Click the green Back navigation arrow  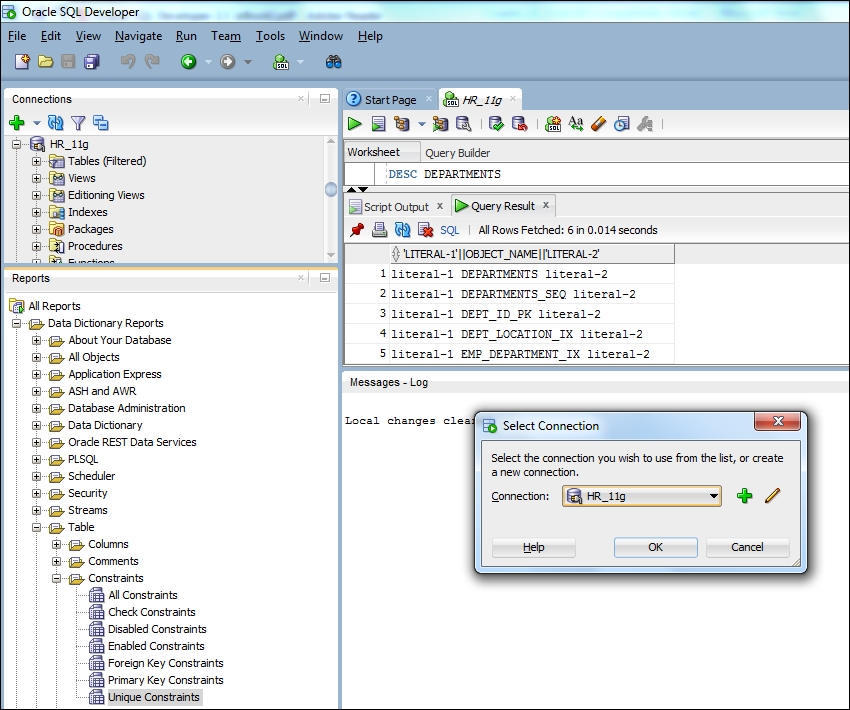point(188,62)
